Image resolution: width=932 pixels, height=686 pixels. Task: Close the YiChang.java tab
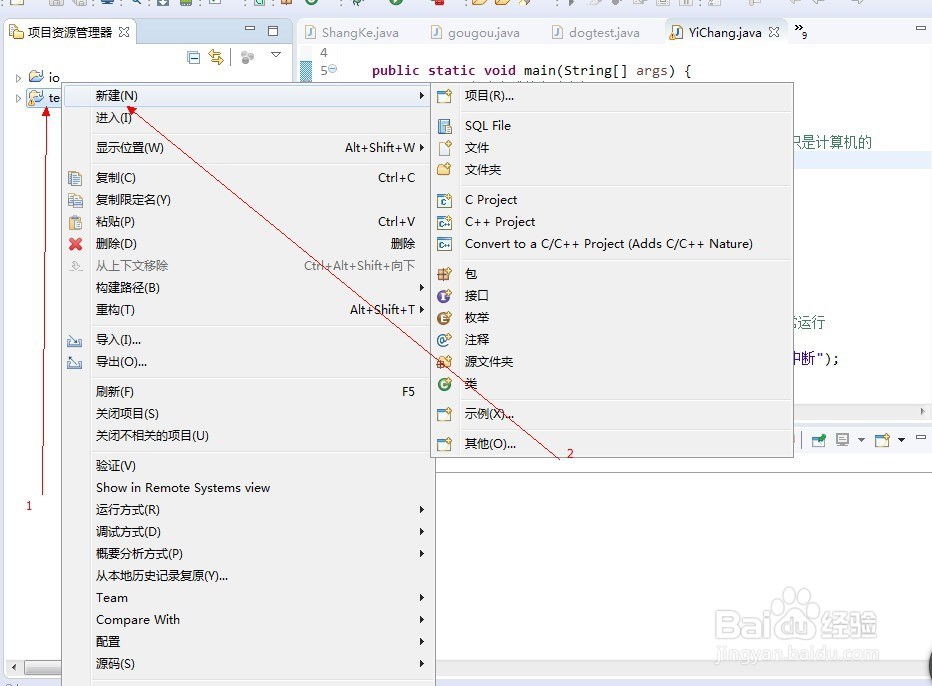[774, 32]
